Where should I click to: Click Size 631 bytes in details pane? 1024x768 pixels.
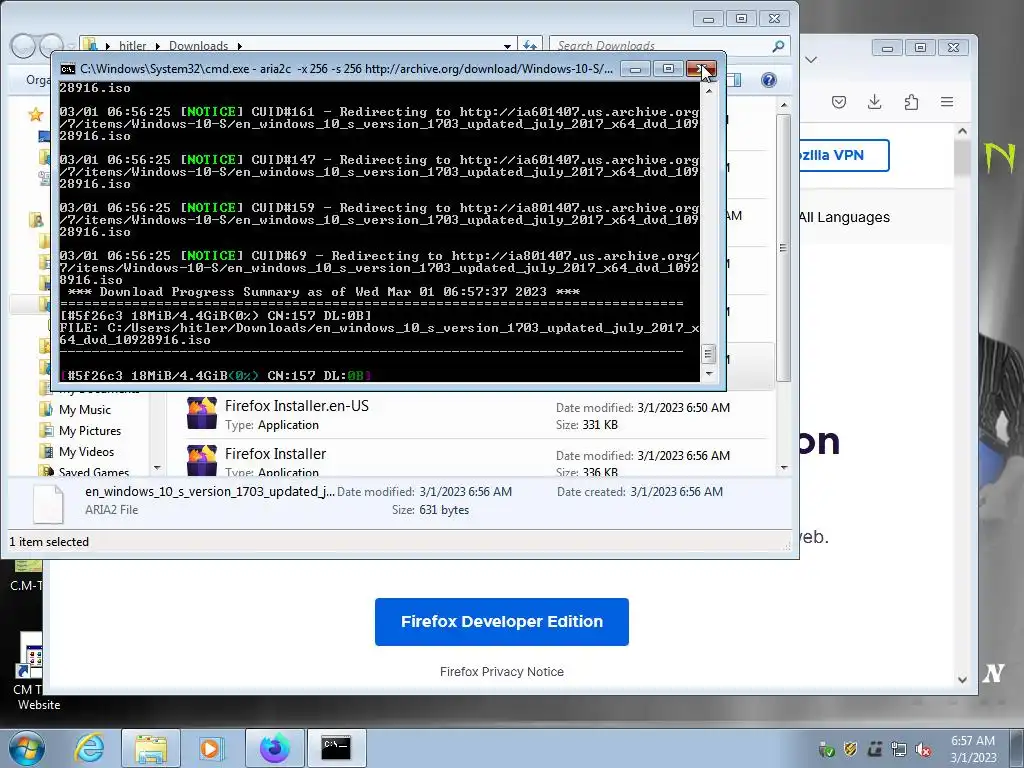click(x=430, y=509)
